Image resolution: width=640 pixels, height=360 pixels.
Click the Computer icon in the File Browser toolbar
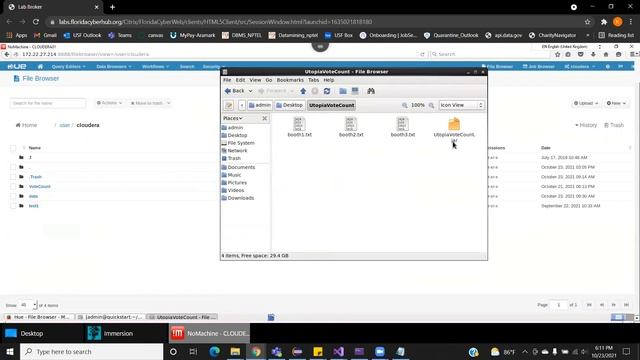pyautogui.click(x=355, y=91)
